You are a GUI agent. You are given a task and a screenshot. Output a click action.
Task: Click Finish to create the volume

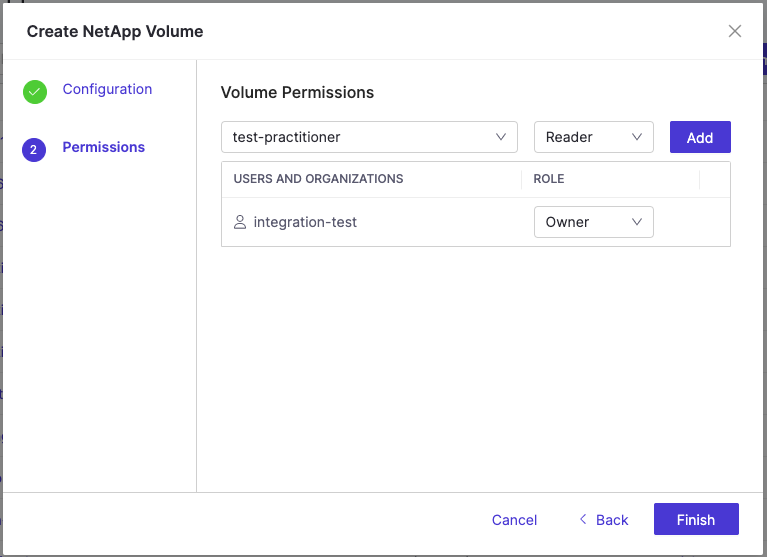[696, 519]
